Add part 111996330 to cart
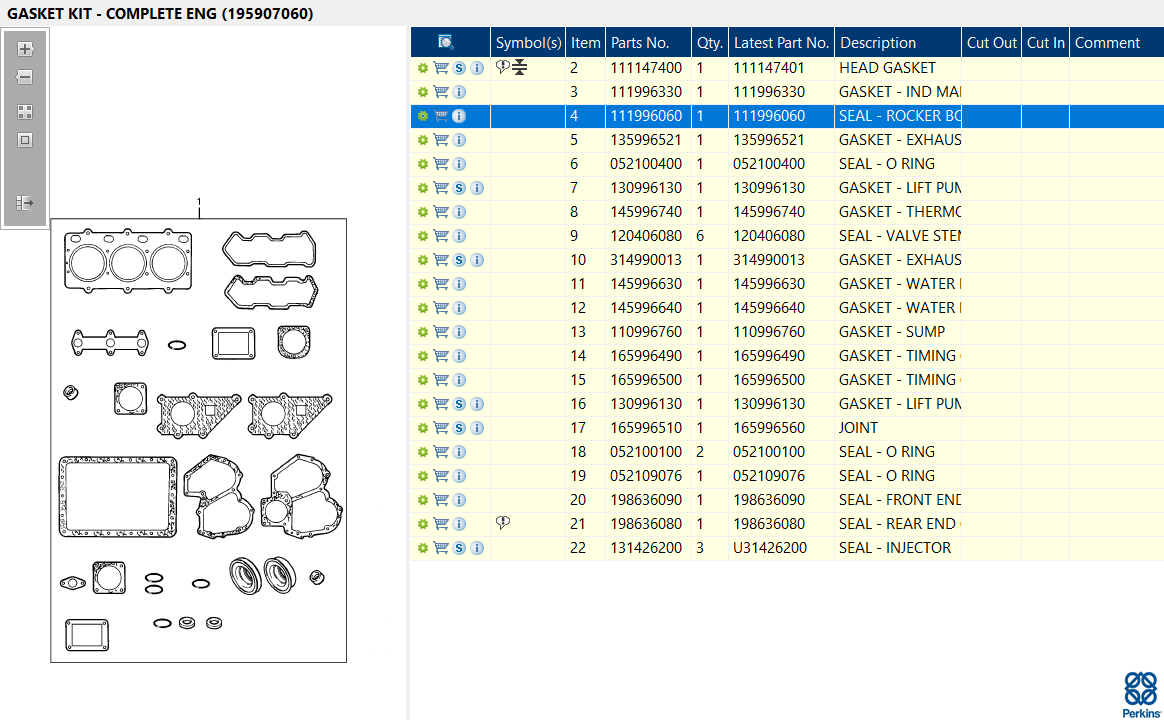Viewport: 1164px width, 720px height. (x=441, y=91)
